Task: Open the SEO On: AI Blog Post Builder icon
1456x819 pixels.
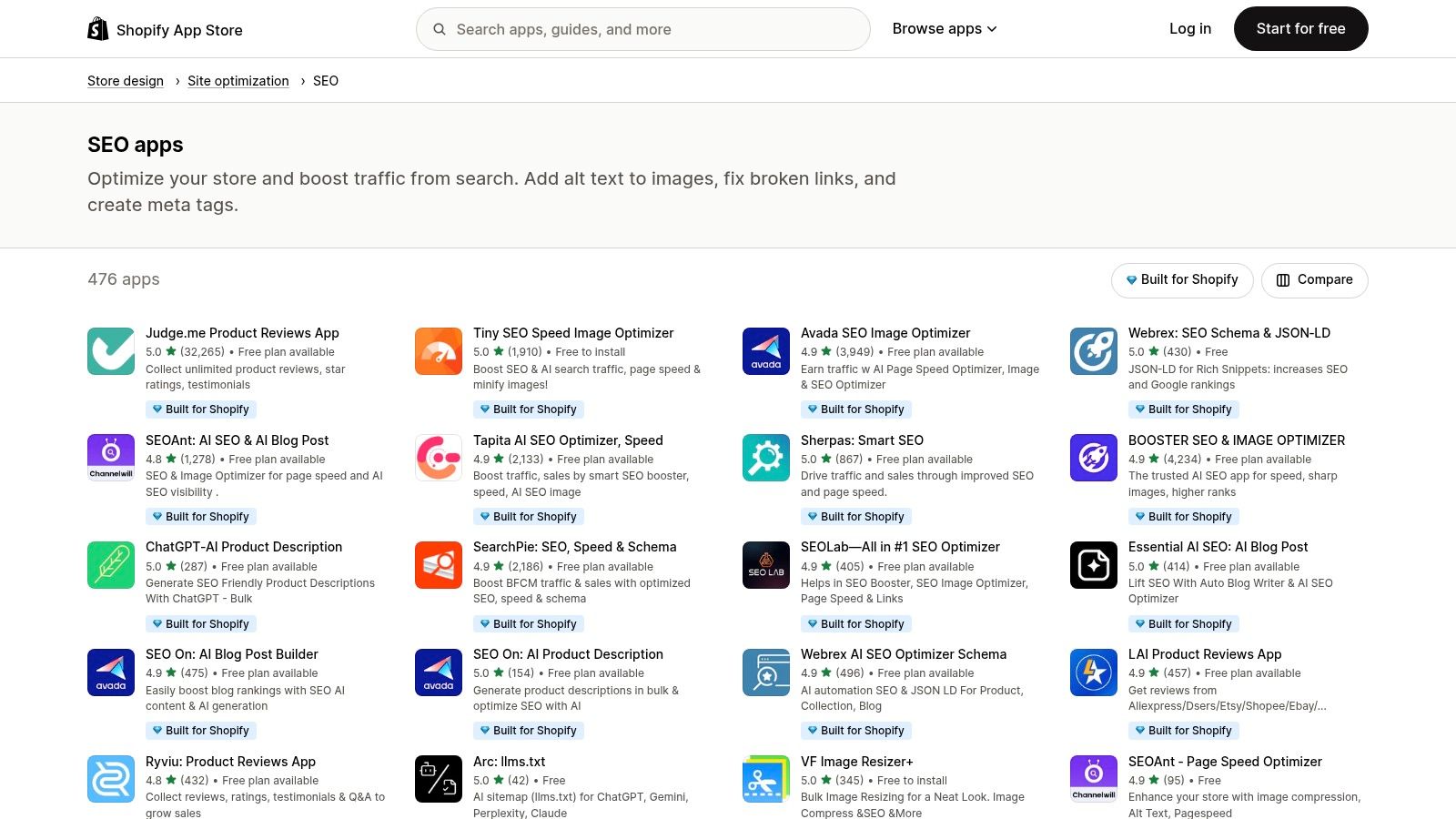Action: tap(111, 672)
